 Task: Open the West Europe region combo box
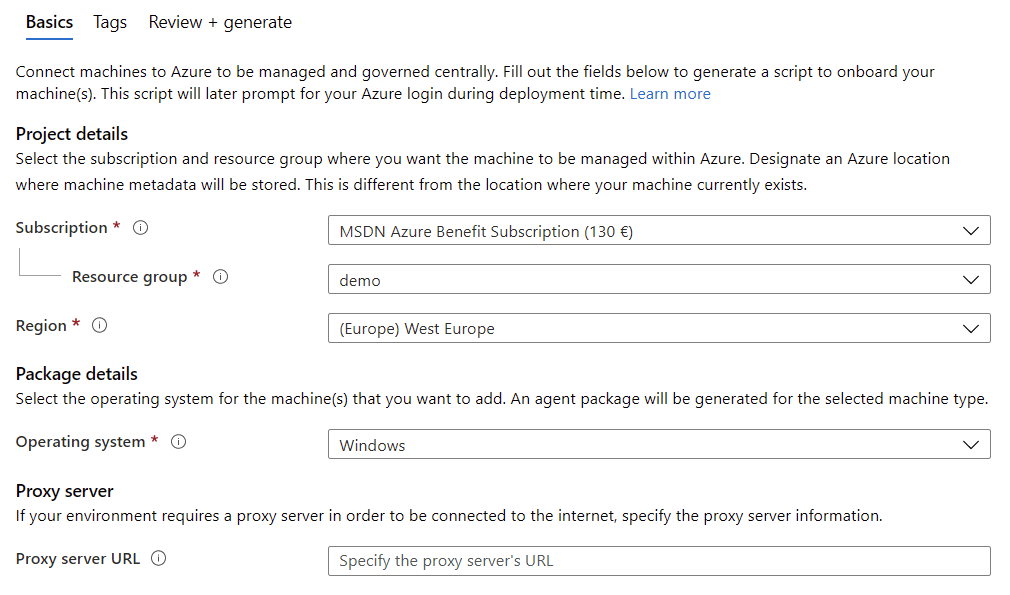[659, 328]
